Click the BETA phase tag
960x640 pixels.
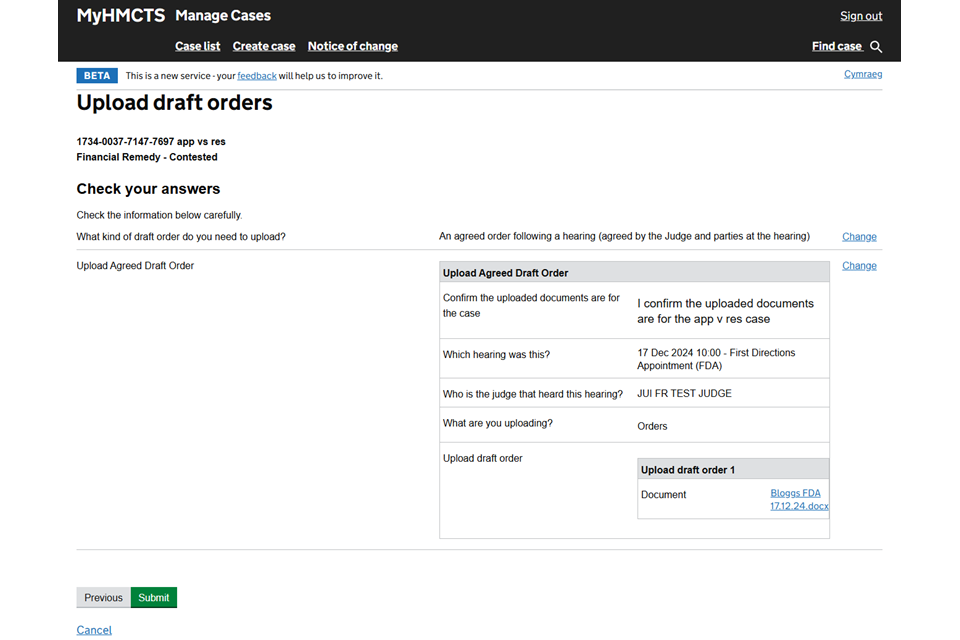97,76
